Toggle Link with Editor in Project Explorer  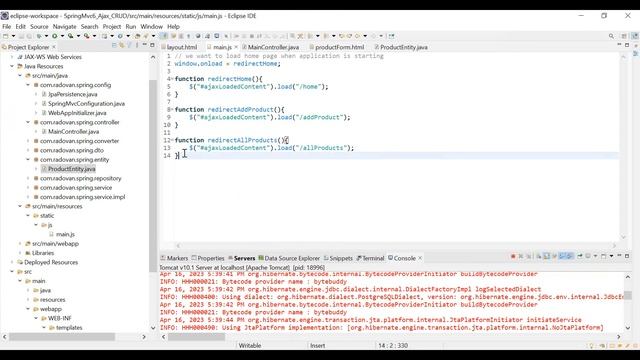click(x=122, y=45)
